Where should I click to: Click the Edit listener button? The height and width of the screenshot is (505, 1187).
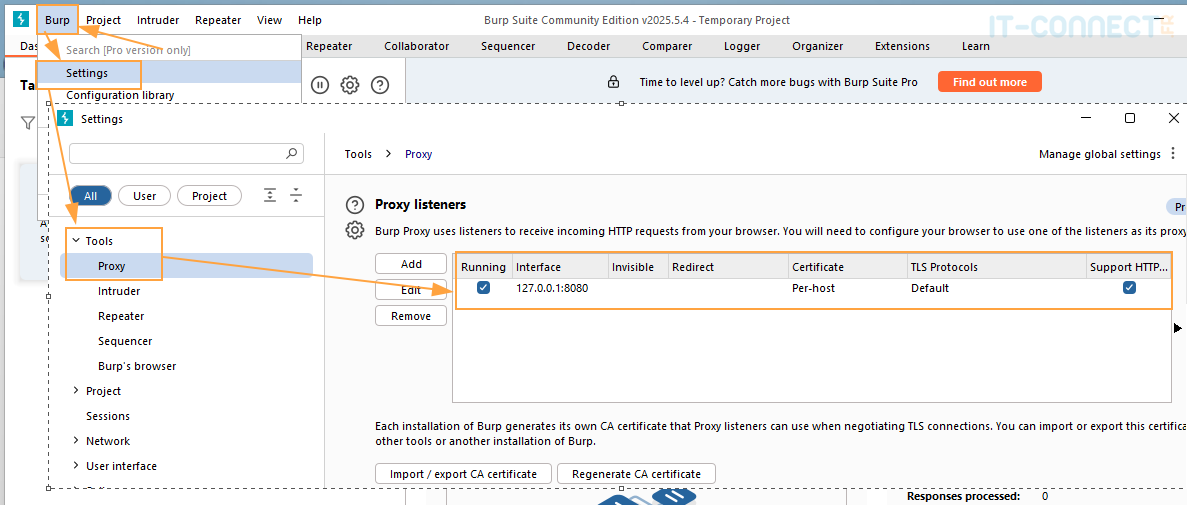pos(411,290)
